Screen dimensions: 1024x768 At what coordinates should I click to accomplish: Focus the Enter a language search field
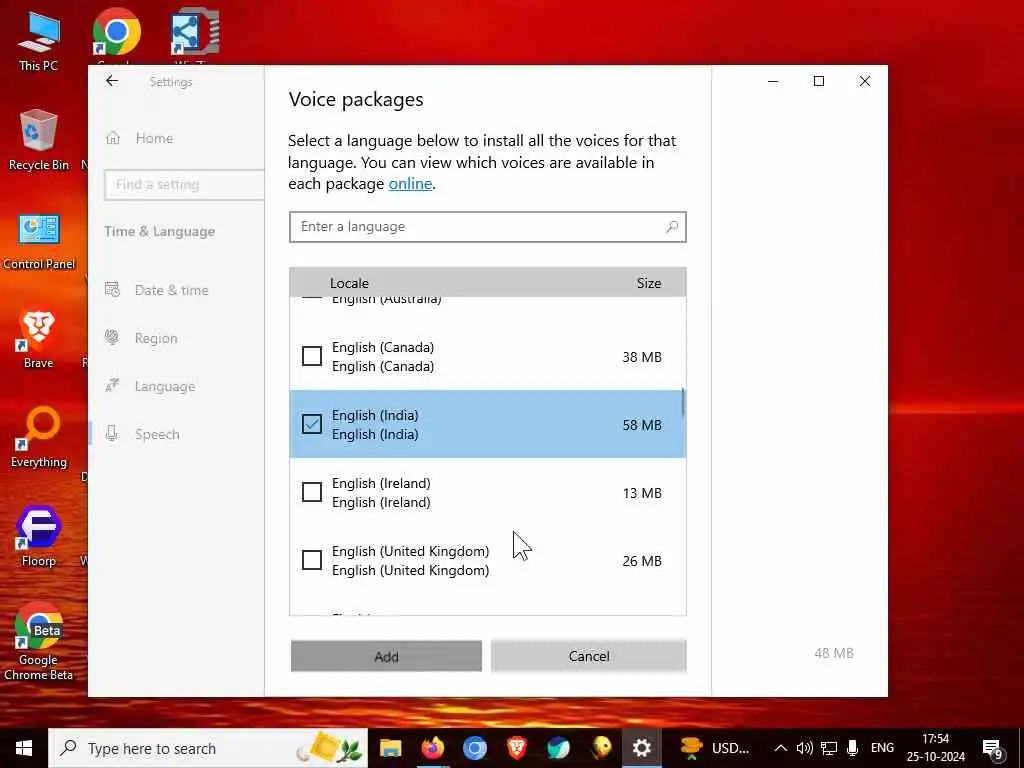pyautogui.click(x=488, y=227)
